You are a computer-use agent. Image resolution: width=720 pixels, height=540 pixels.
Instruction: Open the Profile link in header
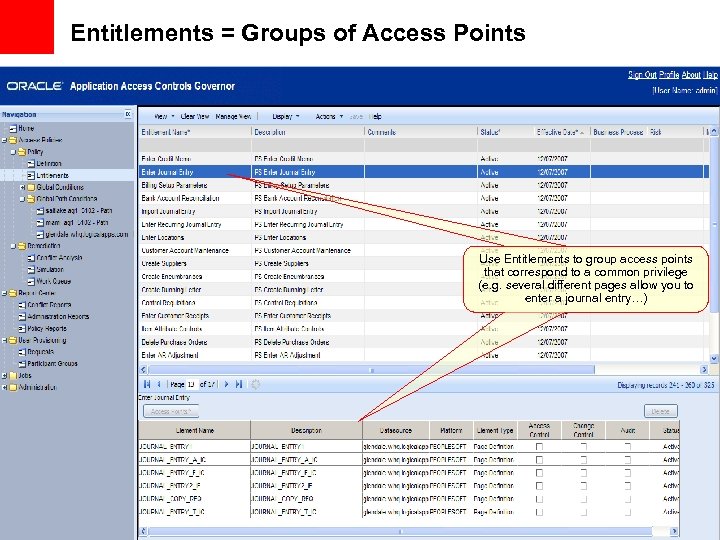pos(669,75)
